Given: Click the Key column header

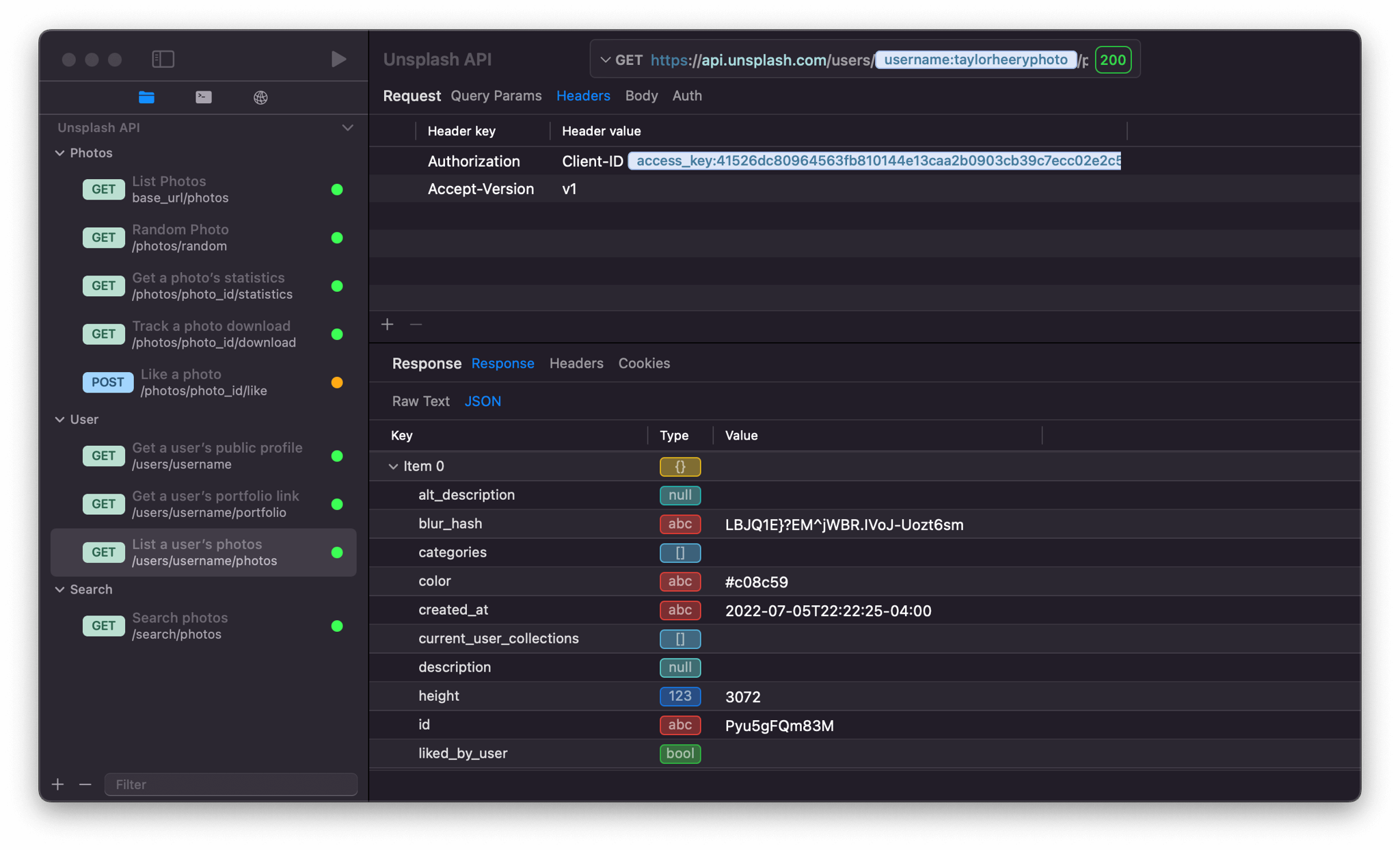Looking at the screenshot, I should click(401, 436).
